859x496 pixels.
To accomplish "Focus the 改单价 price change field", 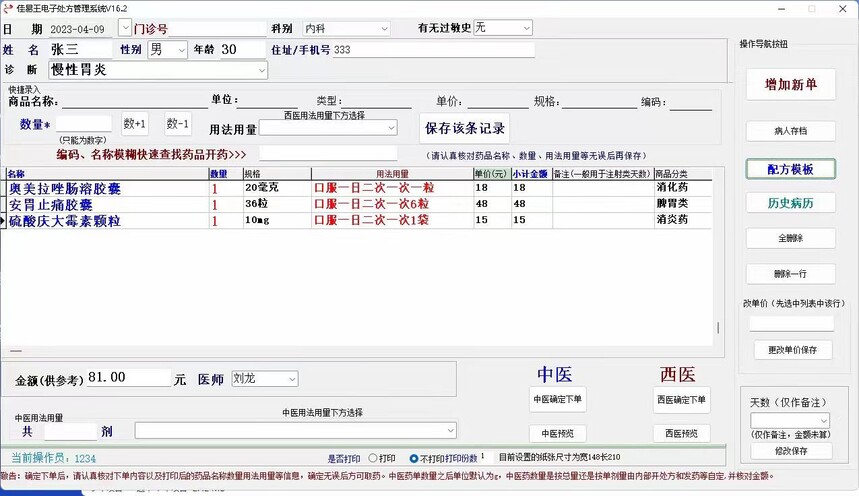I will point(792,323).
